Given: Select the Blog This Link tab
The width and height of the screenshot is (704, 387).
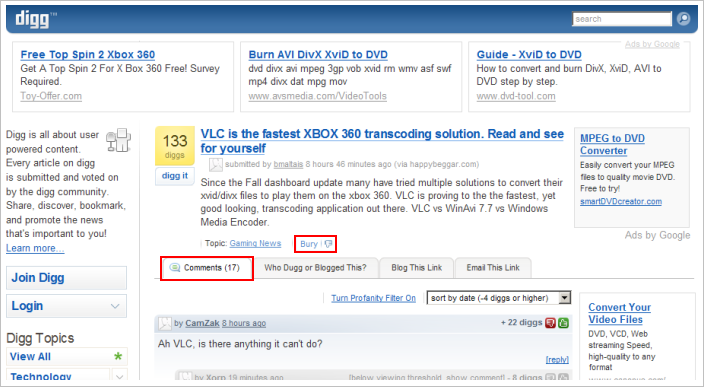Looking at the screenshot, I should point(417,268).
